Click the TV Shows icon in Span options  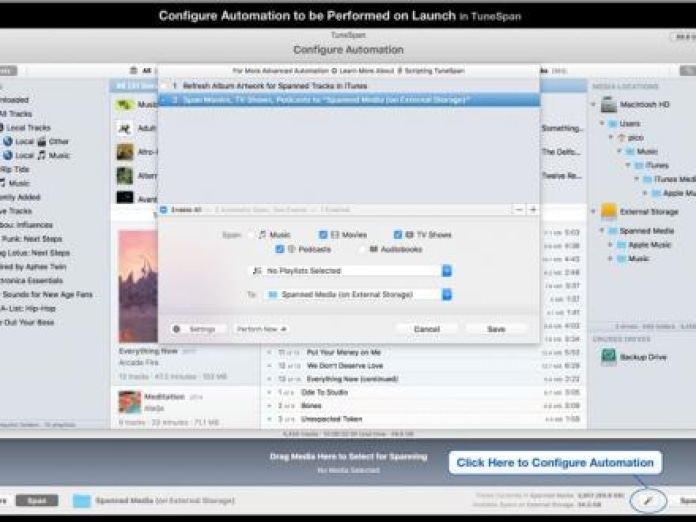pos(409,234)
